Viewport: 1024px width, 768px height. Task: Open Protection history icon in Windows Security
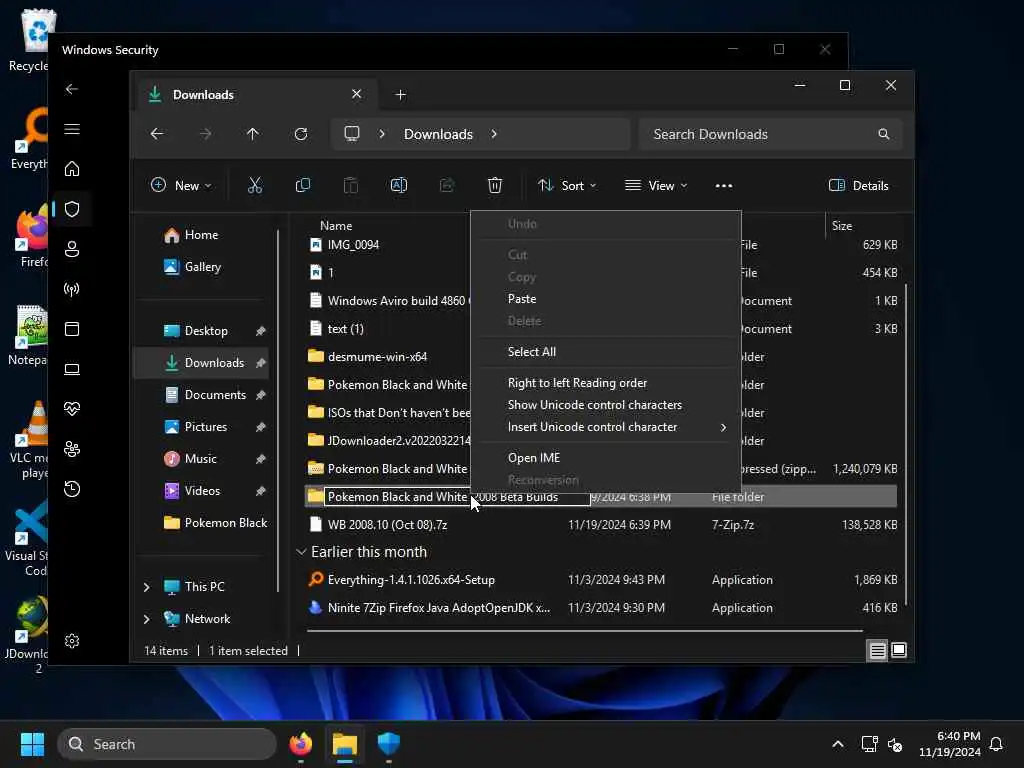72,488
